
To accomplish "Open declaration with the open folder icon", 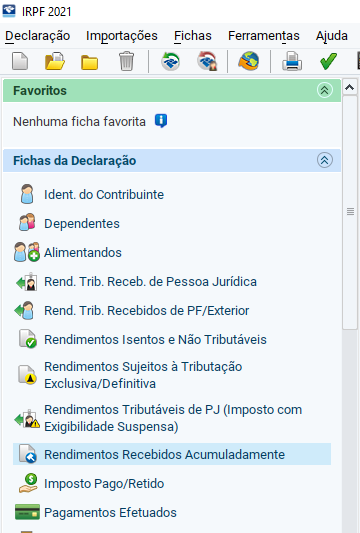I will (x=55, y=62).
